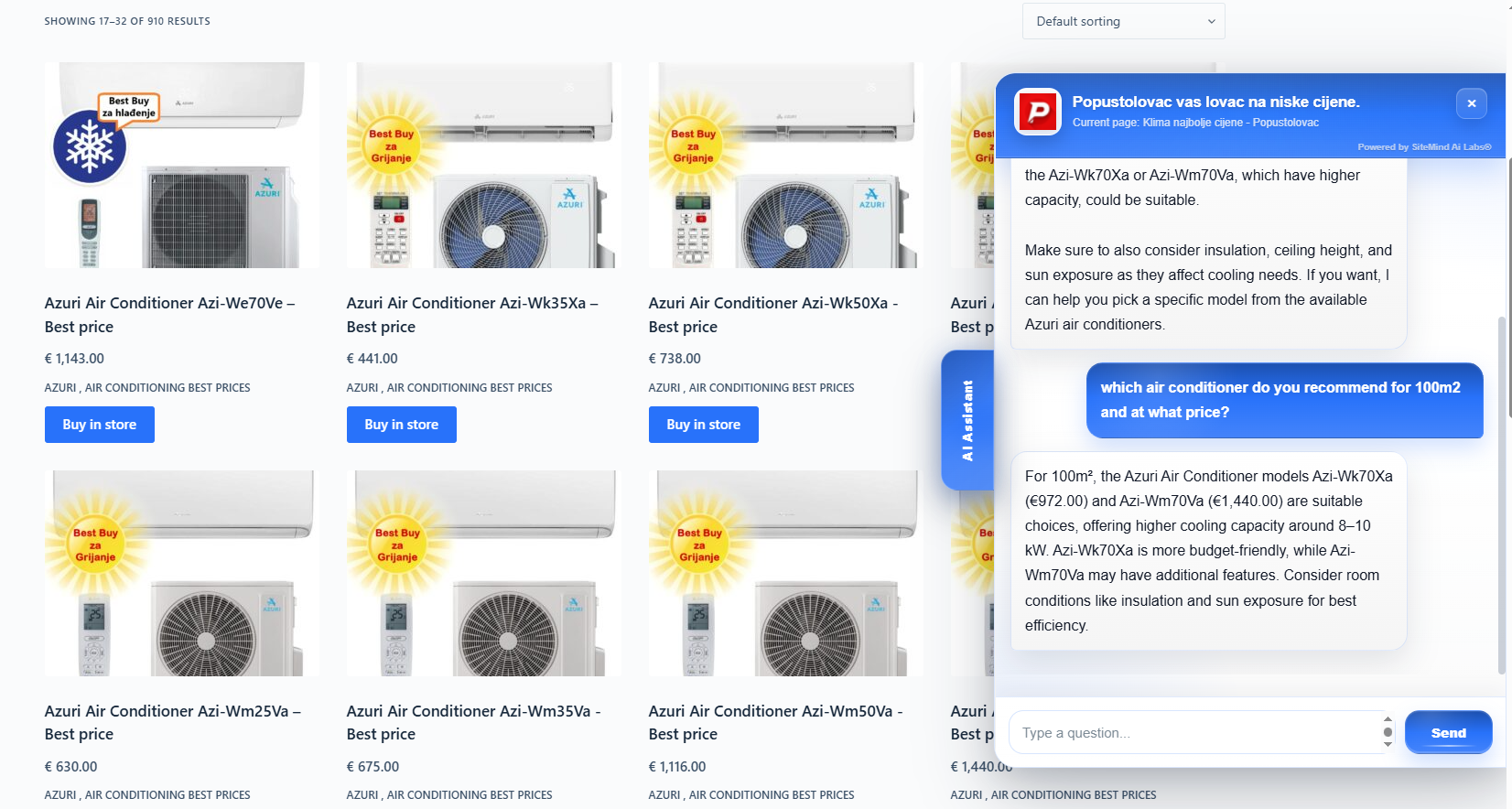Close the Popustolovac chat panel
Screen dimensions: 1512x809
coord(1471,103)
